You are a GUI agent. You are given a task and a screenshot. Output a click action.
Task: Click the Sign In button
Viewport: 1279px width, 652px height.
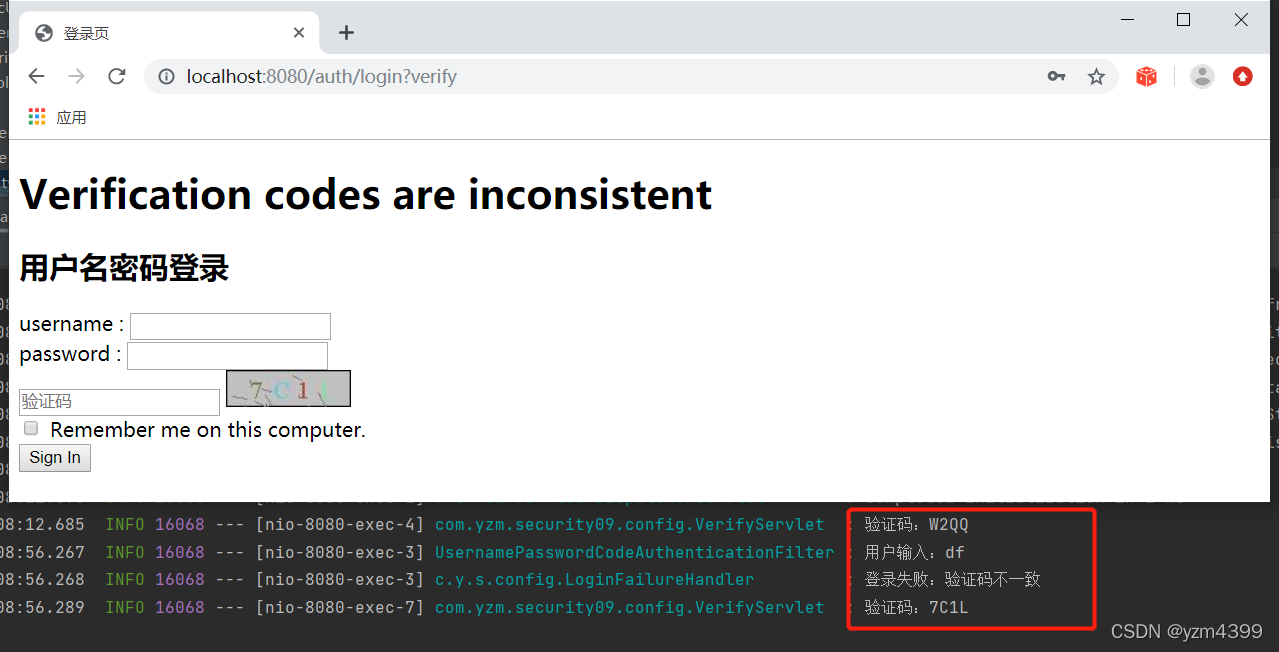click(55, 458)
